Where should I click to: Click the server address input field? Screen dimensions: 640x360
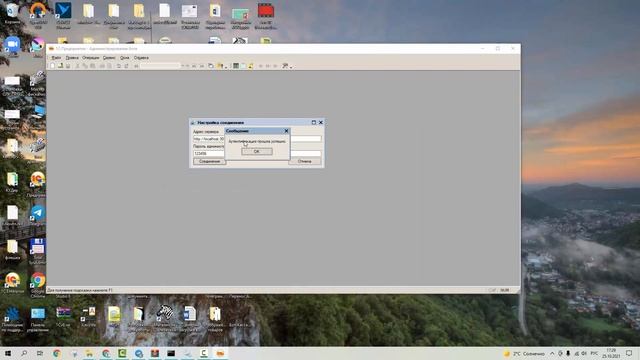point(257,139)
